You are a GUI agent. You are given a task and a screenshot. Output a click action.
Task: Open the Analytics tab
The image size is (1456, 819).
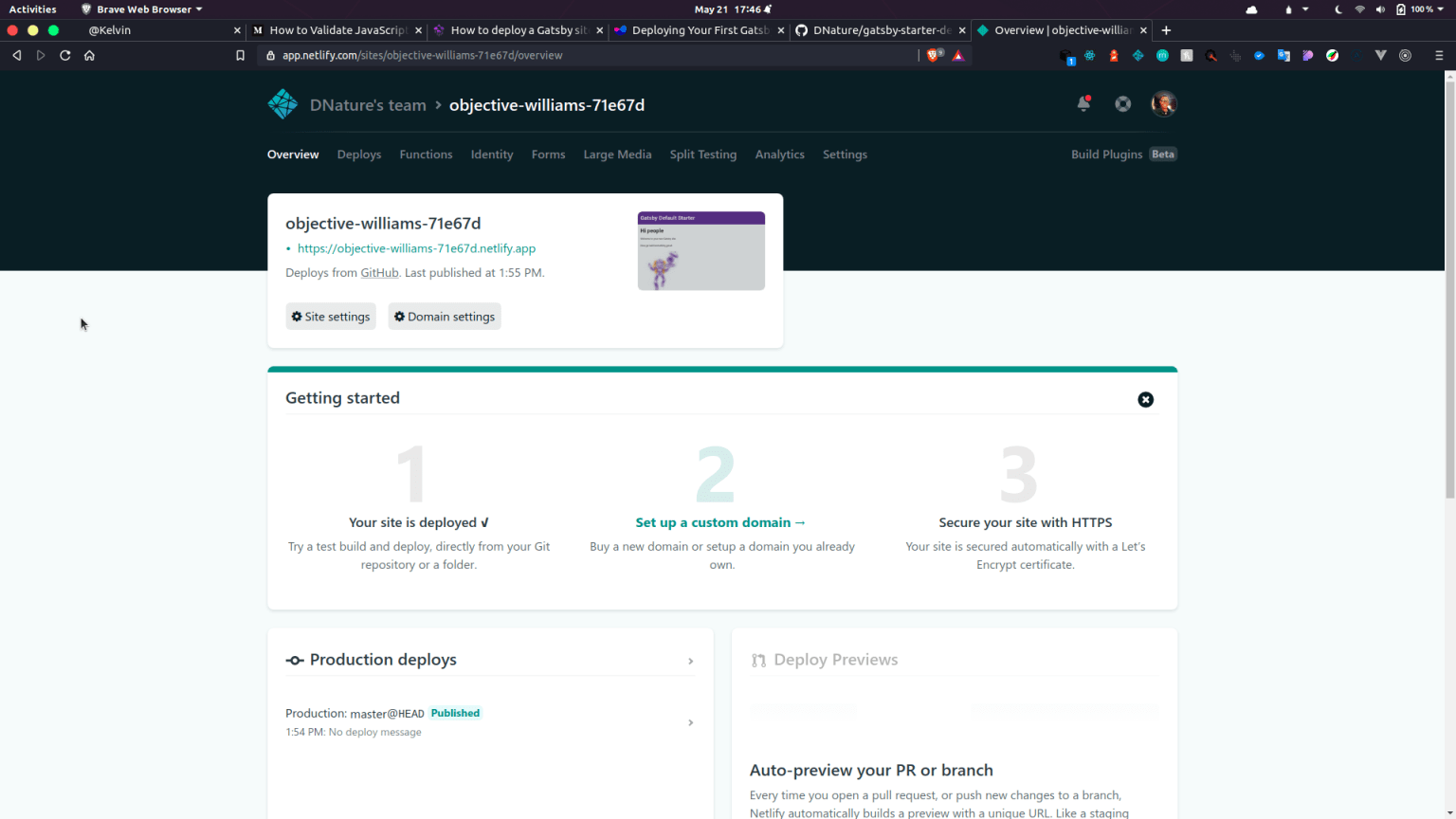tap(779, 155)
